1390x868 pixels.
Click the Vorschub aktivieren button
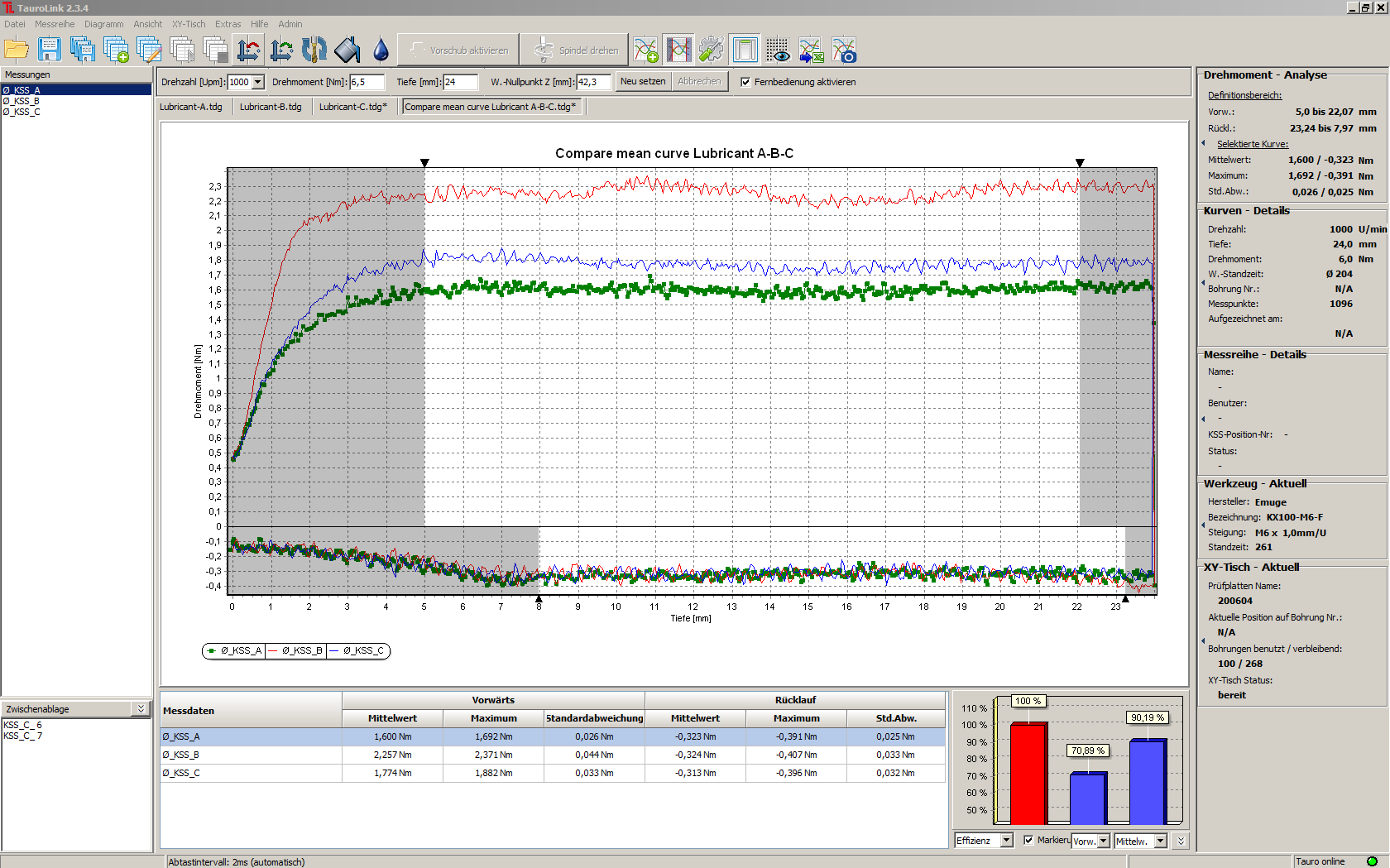458,50
